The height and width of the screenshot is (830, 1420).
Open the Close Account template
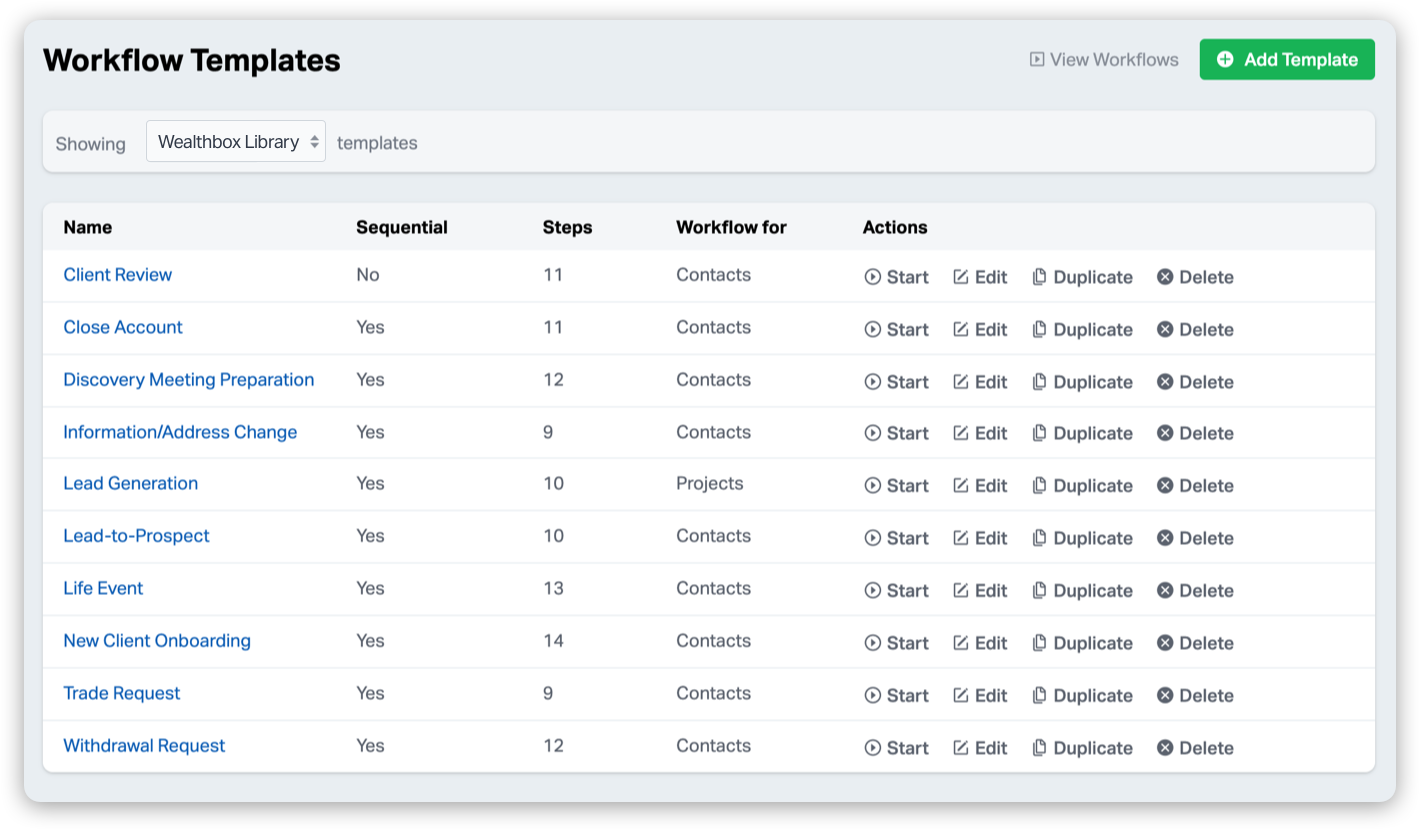pyautogui.click(x=123, y=327)
